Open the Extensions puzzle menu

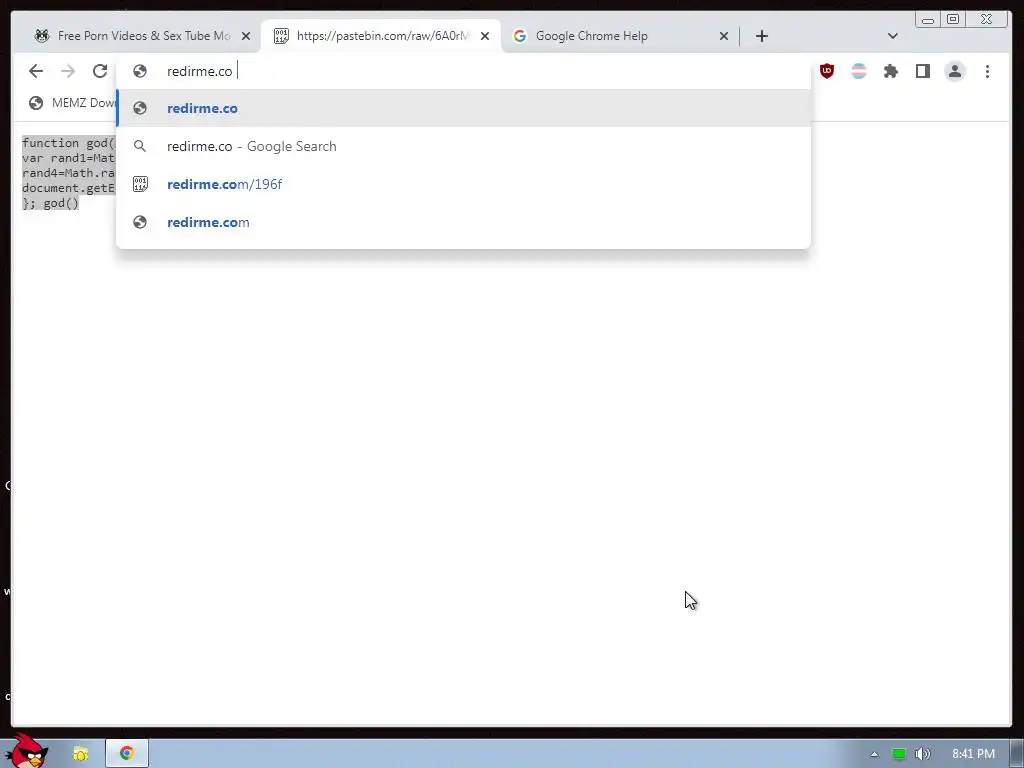coord(891,71)
